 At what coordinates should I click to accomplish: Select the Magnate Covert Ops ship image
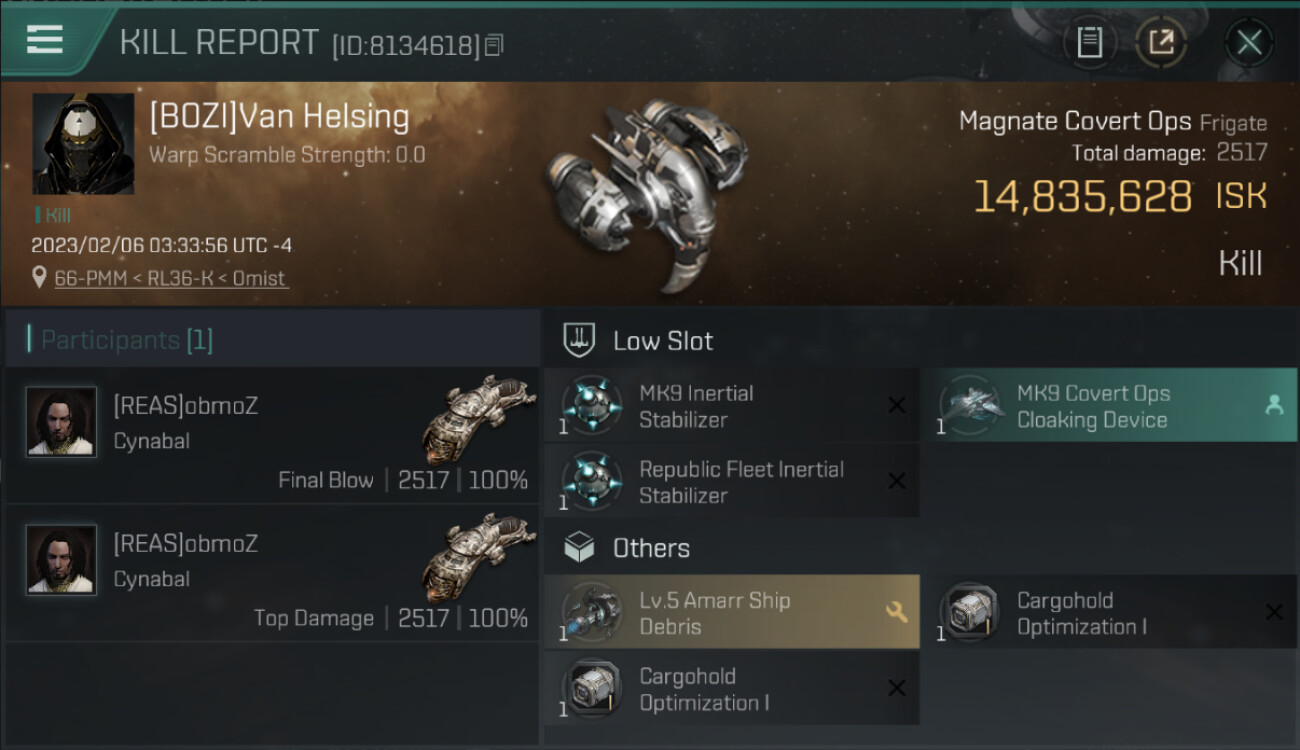[x=645, y=190]
